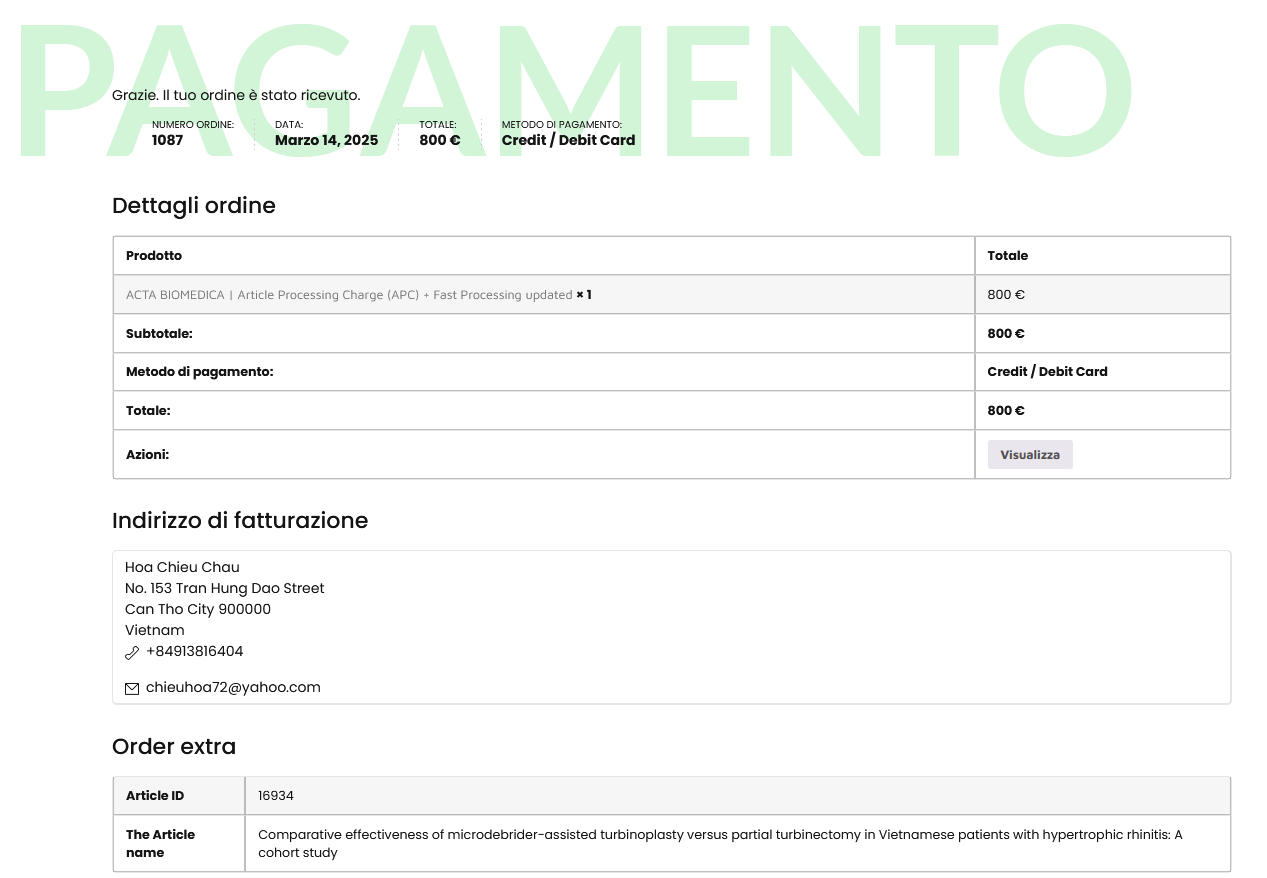Image resolution: width=1267 pixels, height=878 pixels.
Task: Select phone number +84913816404
Action: tap(194, 651)
